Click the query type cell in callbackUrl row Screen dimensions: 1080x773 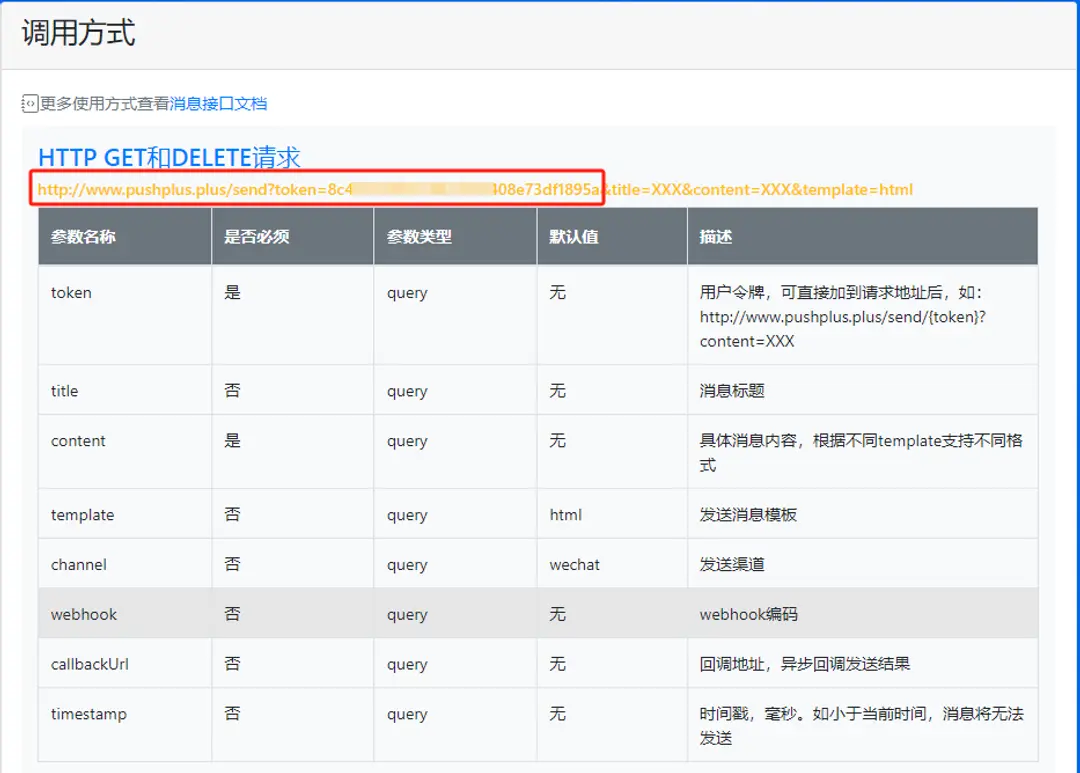pyautogui.click(x=455, y=663)
